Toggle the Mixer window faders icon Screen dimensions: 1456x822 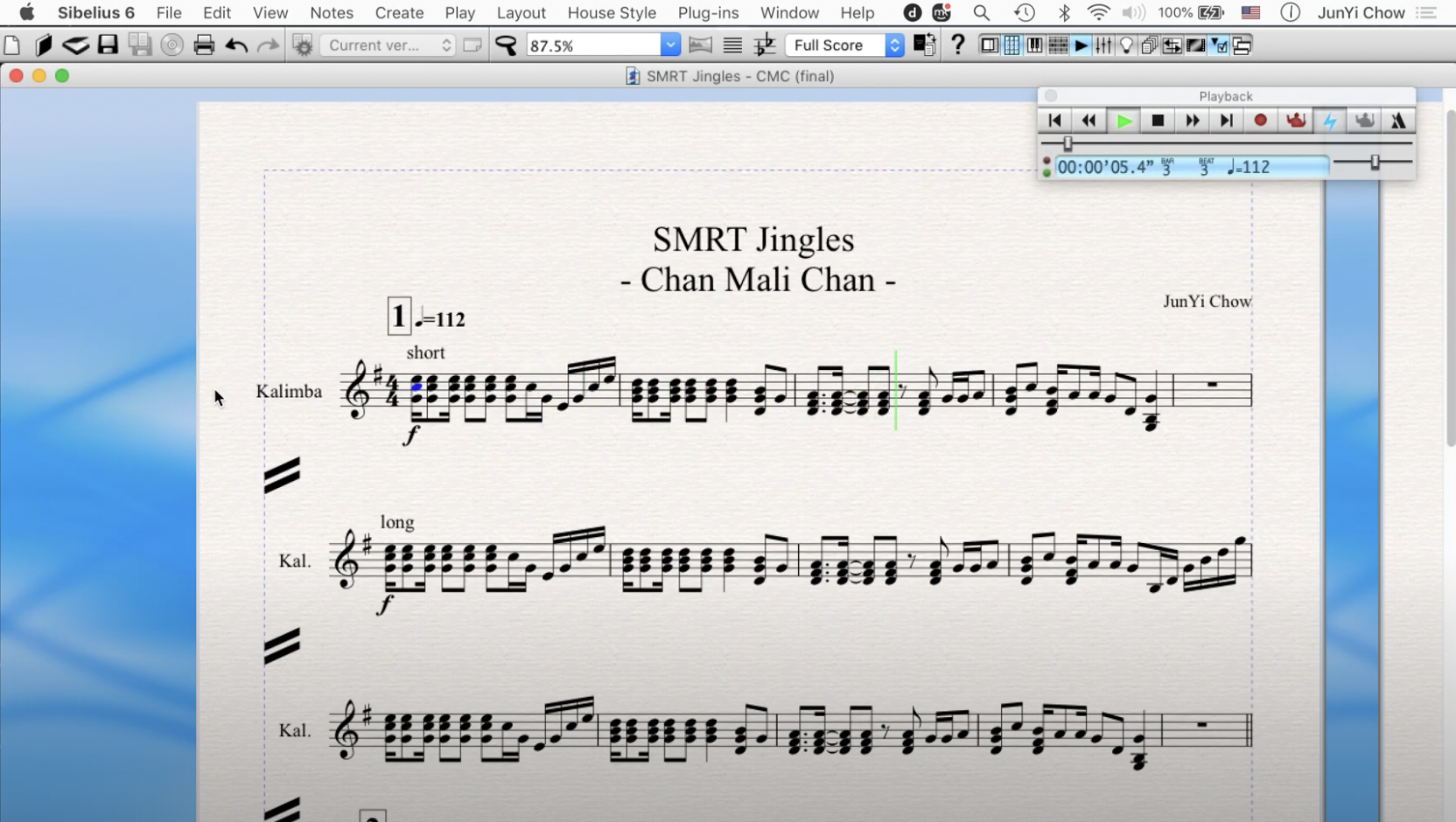[1103, 45]
